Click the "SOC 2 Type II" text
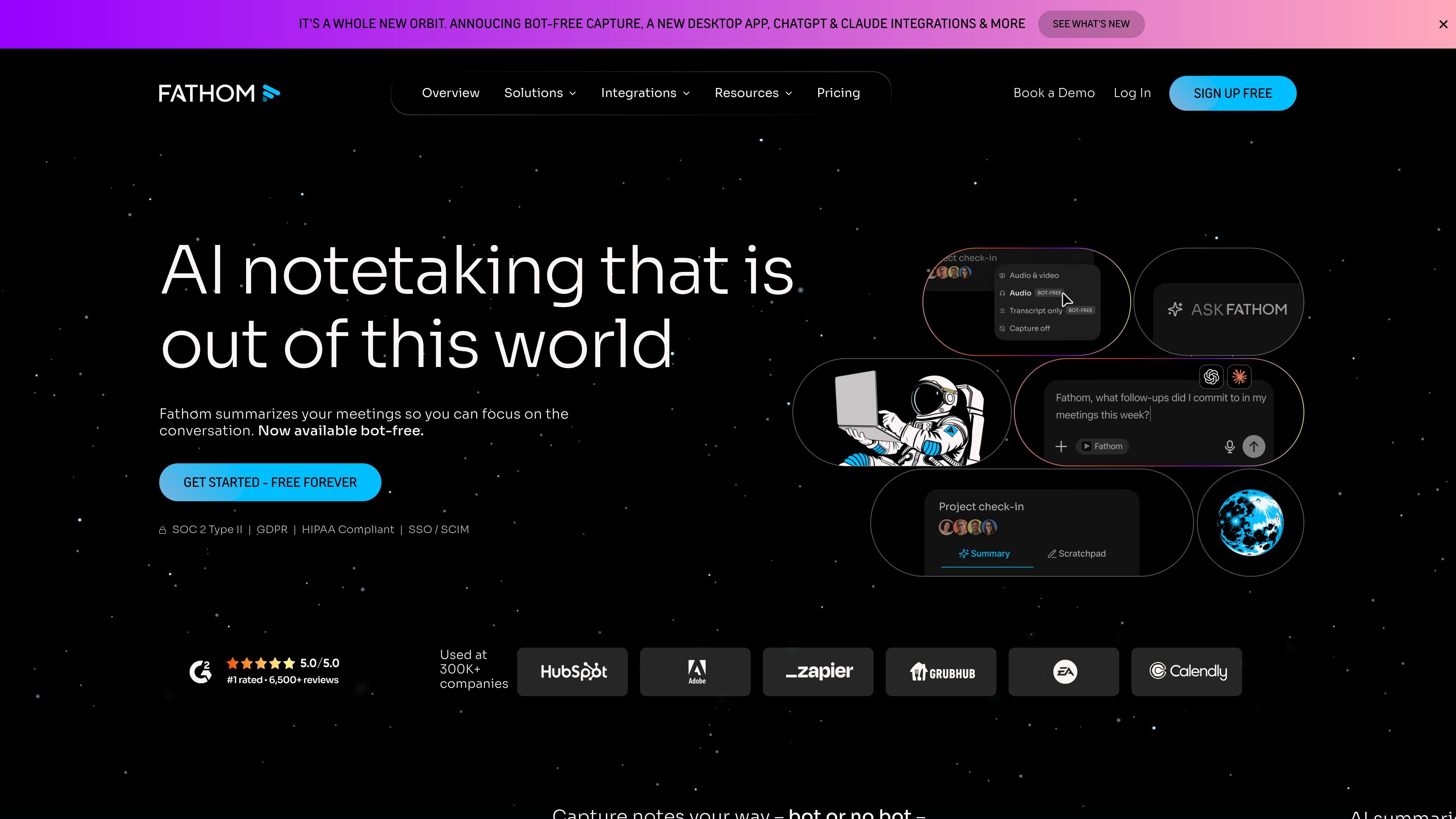This screenshot has height=819, width=1456. tap(207, 530)
